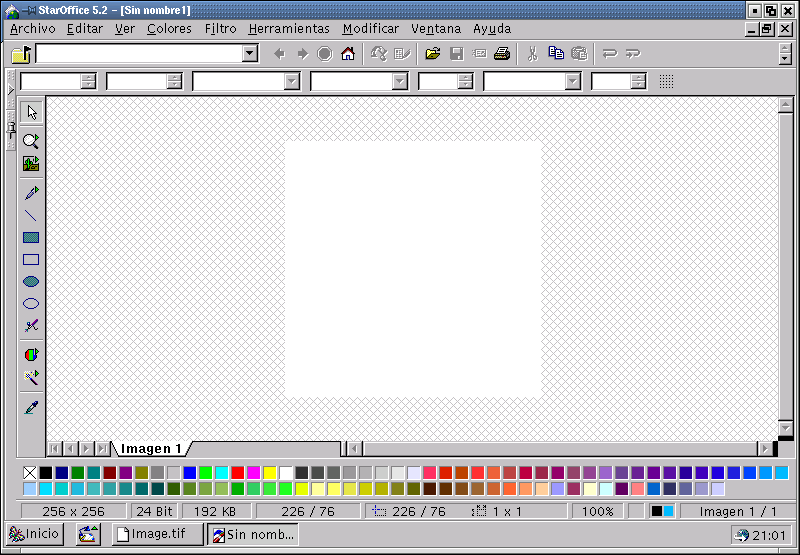Image resolution: width=800 pixels, height=555 pixels.
Task: Select the filled rectangle tool
Action: click(31, 237)
